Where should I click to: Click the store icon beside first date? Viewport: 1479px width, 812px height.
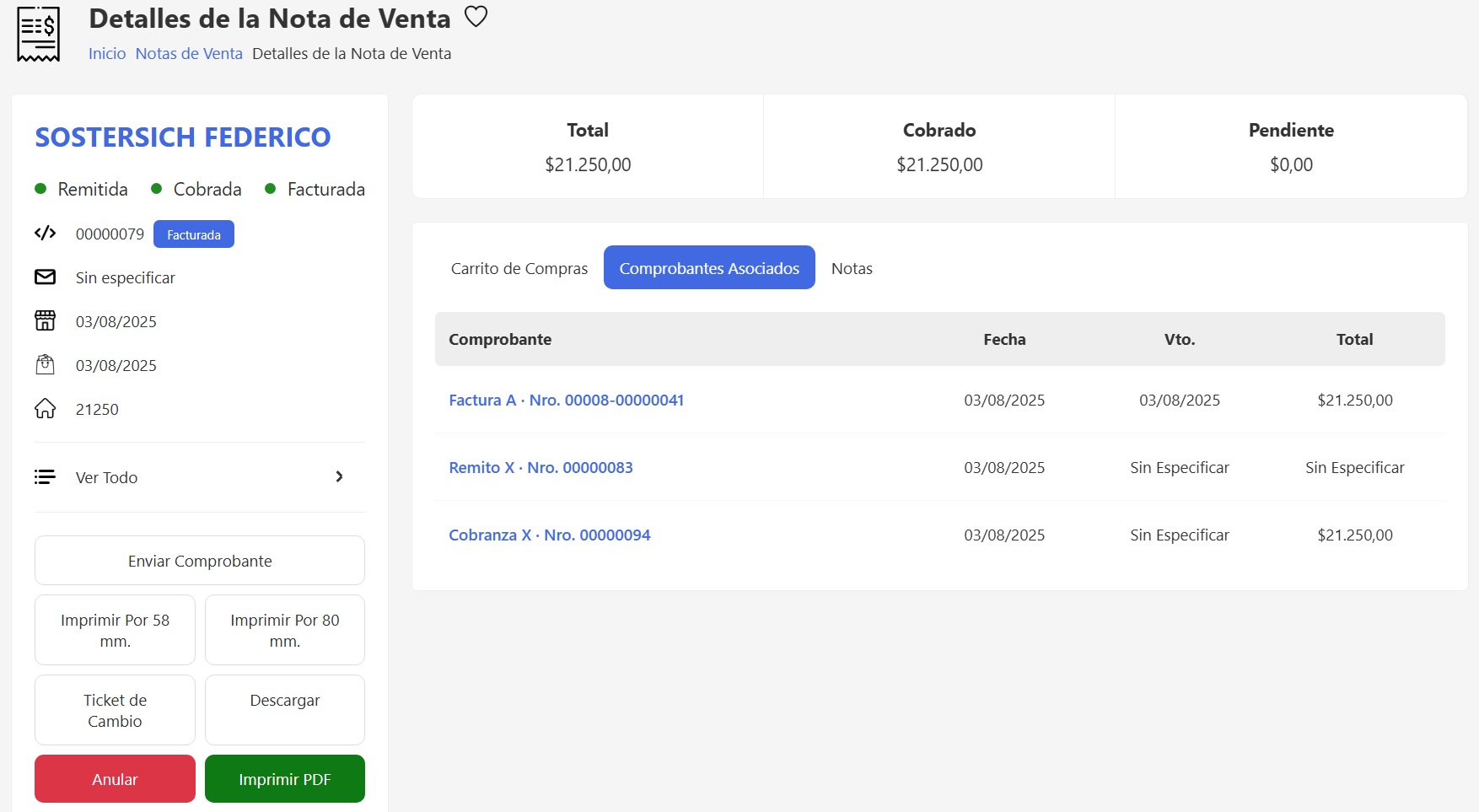45,321
